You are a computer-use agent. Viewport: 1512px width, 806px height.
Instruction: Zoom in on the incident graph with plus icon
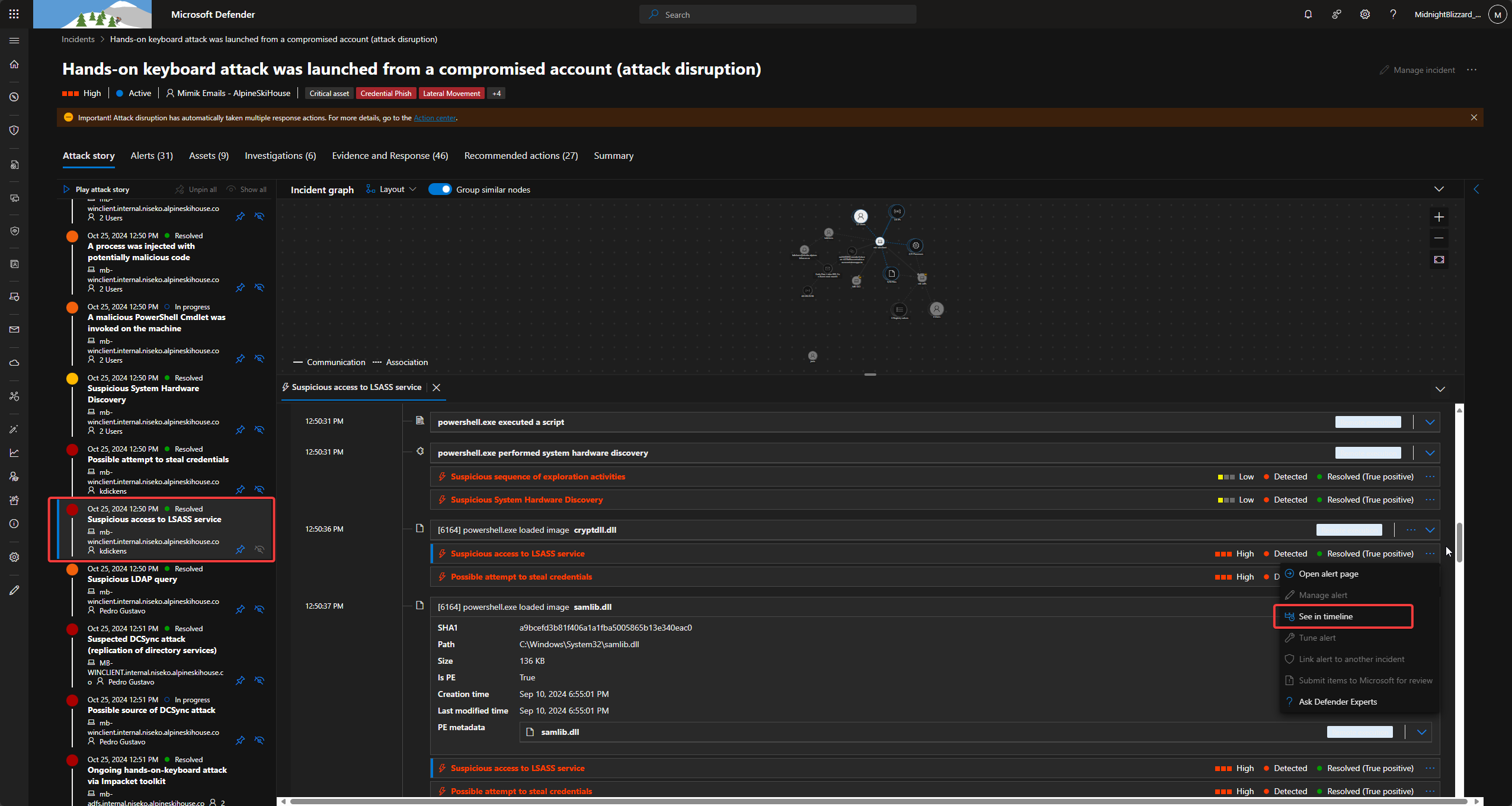pyautogui.click(x=1439, y=216)
